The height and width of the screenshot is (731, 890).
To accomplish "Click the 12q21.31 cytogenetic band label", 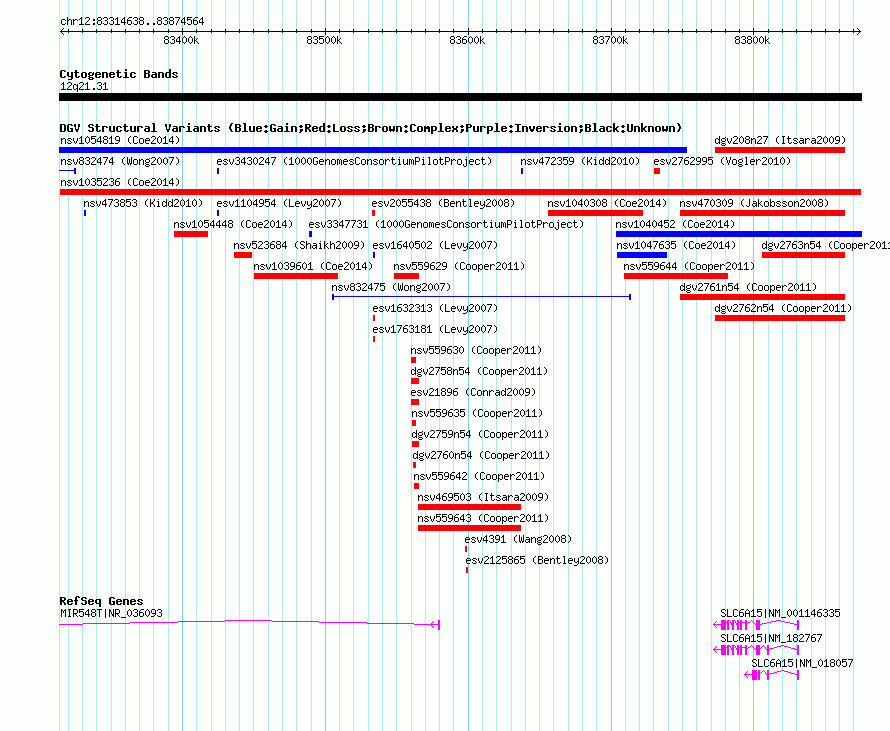I will (x=84, y=86).
